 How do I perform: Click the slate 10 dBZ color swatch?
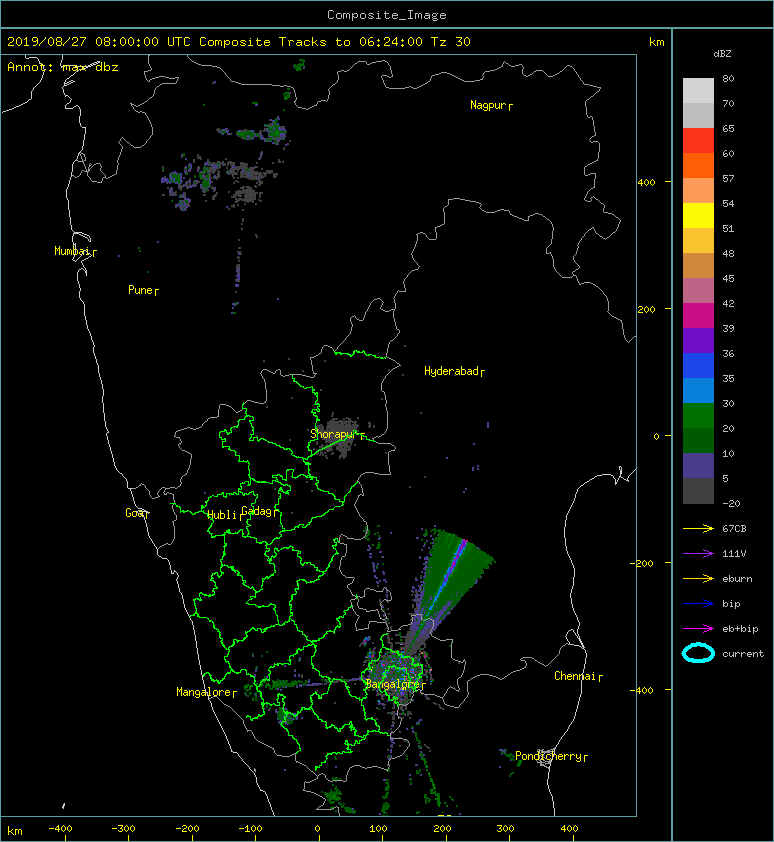(x=698, y=466)
